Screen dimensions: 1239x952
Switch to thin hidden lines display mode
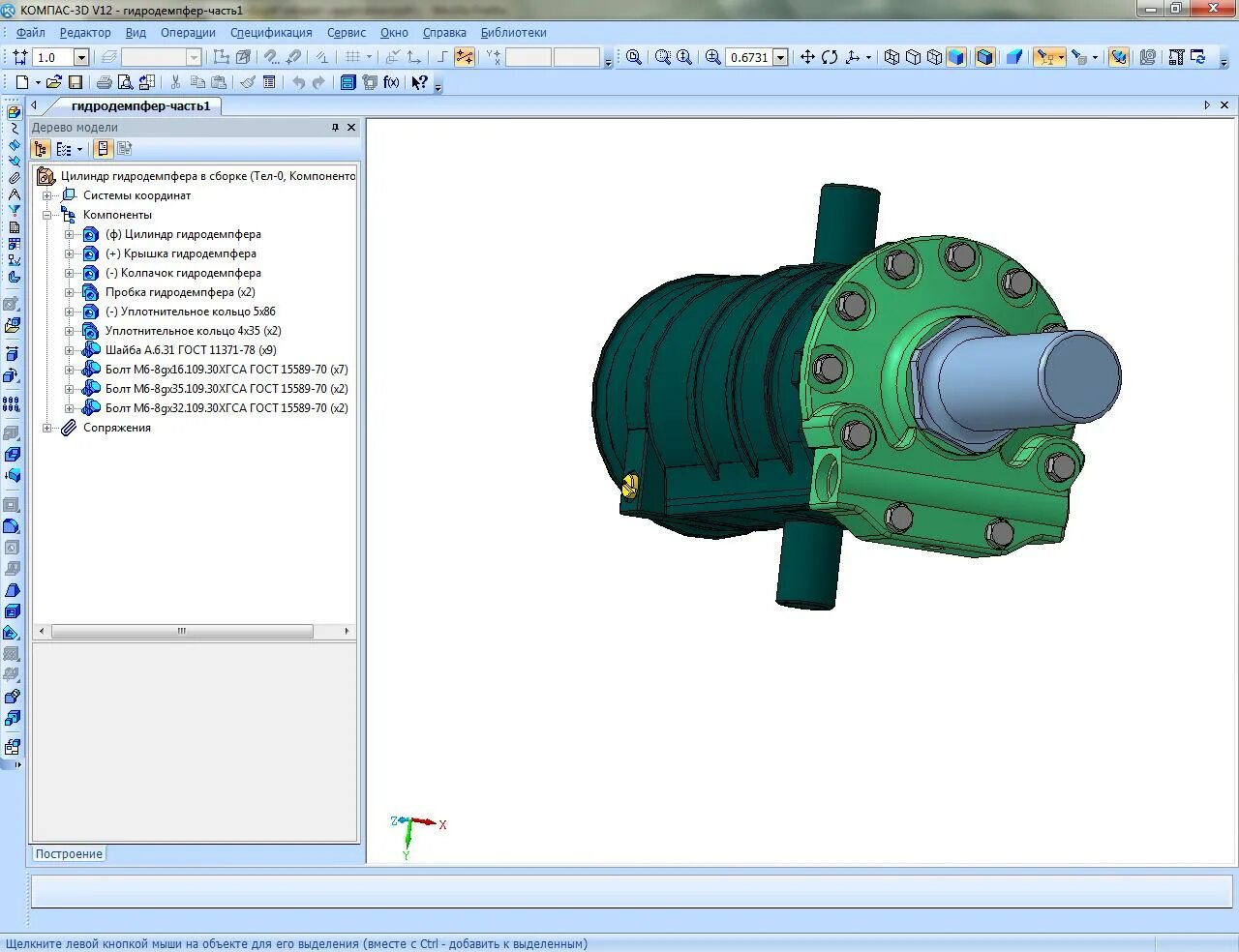(935, 57)
